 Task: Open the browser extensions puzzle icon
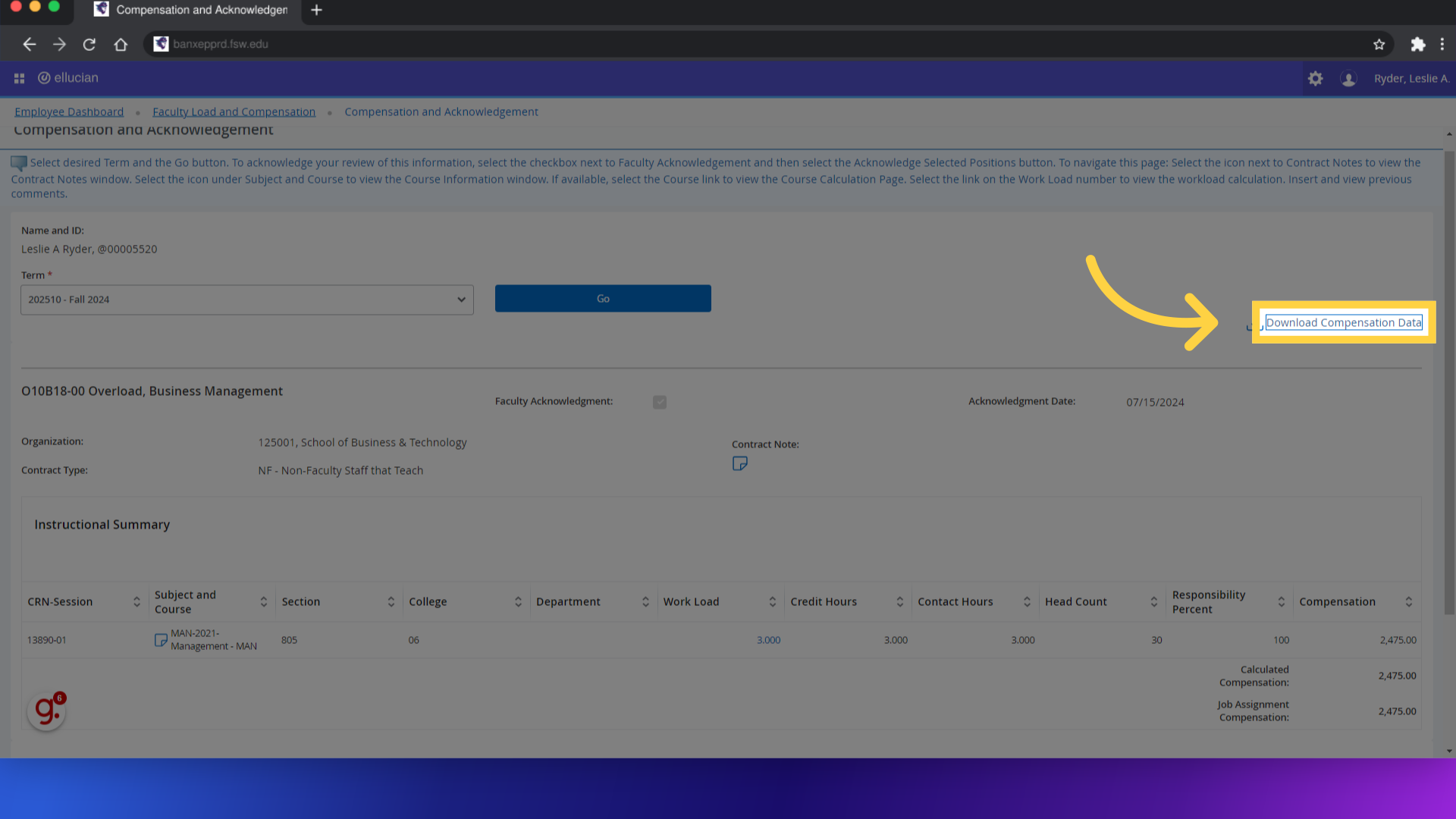pos(1417,44)
